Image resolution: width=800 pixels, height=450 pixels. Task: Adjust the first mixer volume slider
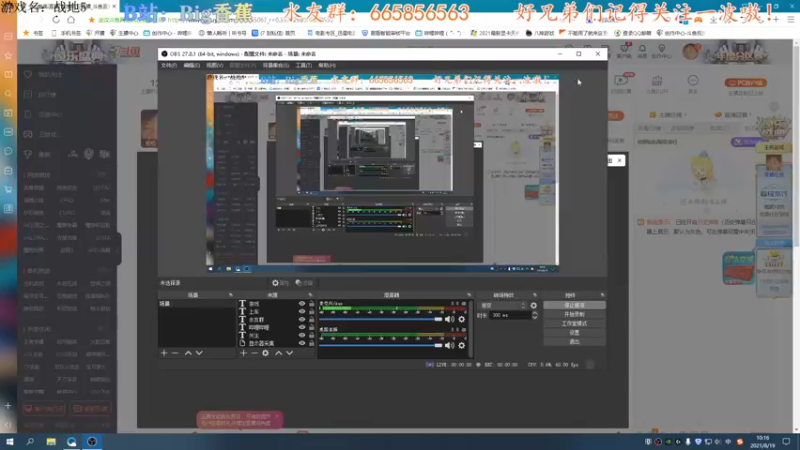[x=381, y=319]
